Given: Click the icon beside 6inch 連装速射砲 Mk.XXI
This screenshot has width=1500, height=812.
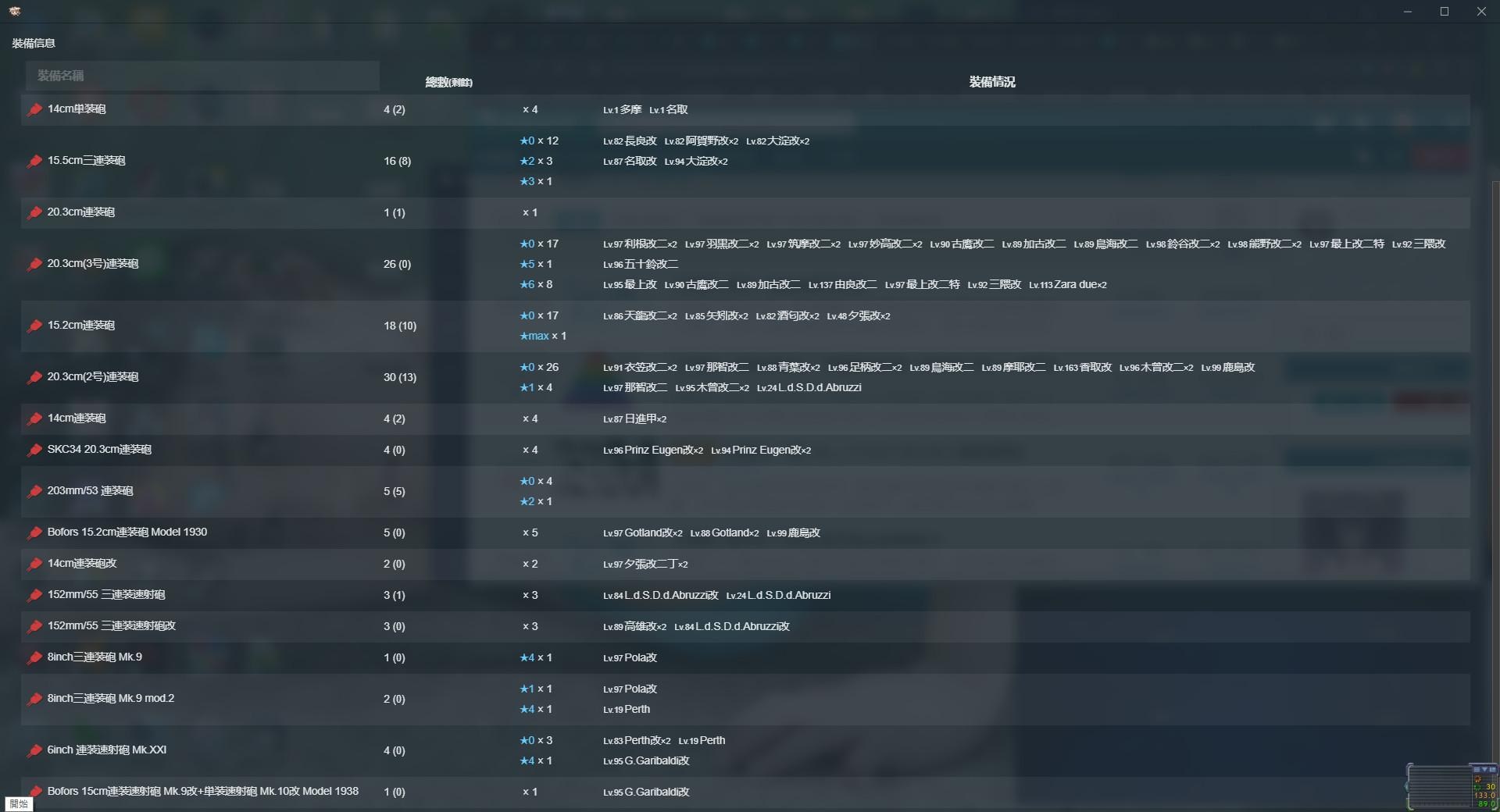Looking at the screenshot, I should [34, 750].
